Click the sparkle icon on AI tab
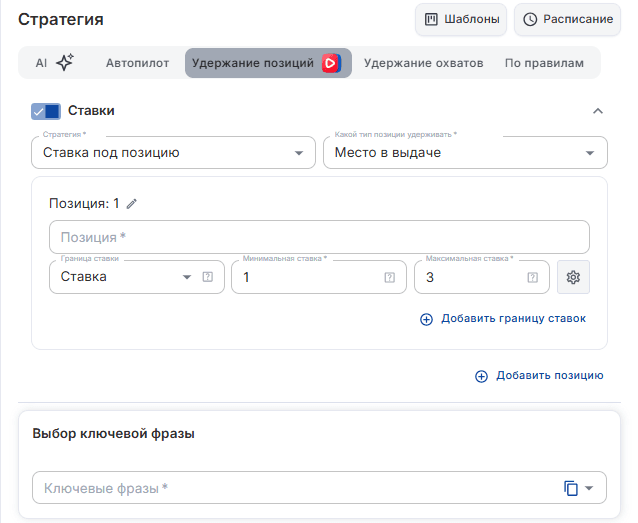Image resolution: width=638 pixels, height=523 pixels. (65, 63)
